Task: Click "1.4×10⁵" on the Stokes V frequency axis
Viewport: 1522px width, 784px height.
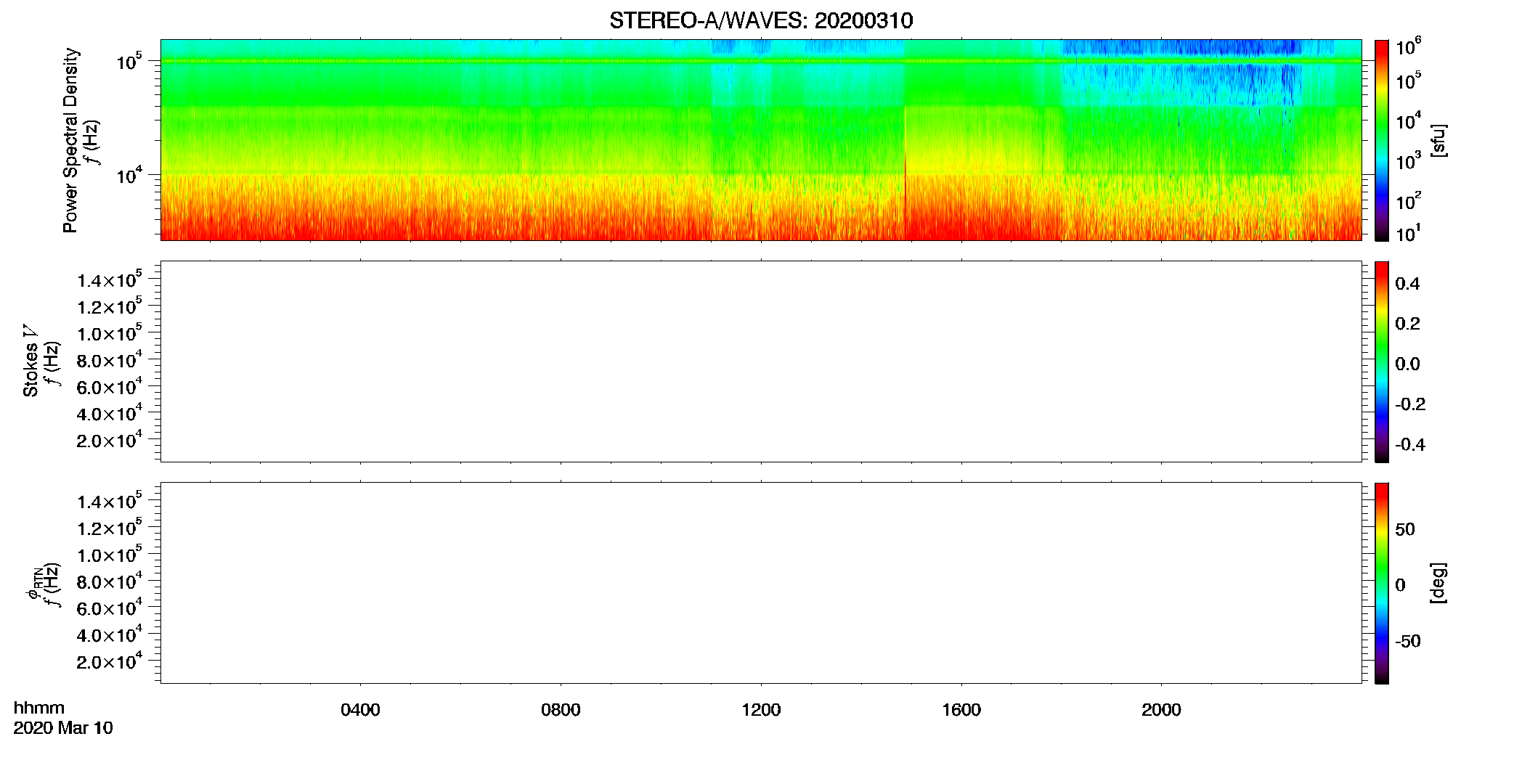Action: [x=110, y=279]
